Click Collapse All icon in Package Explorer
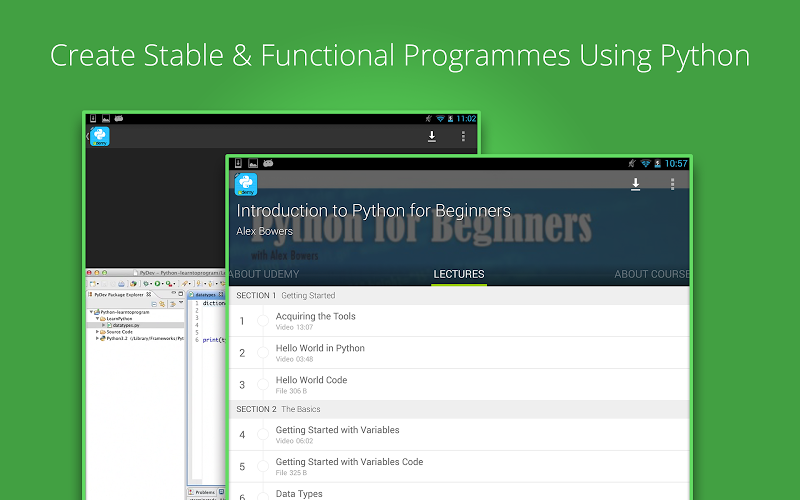Image resolution: width=800 pixels, height=500 pixels. click(x=154, y=304)
